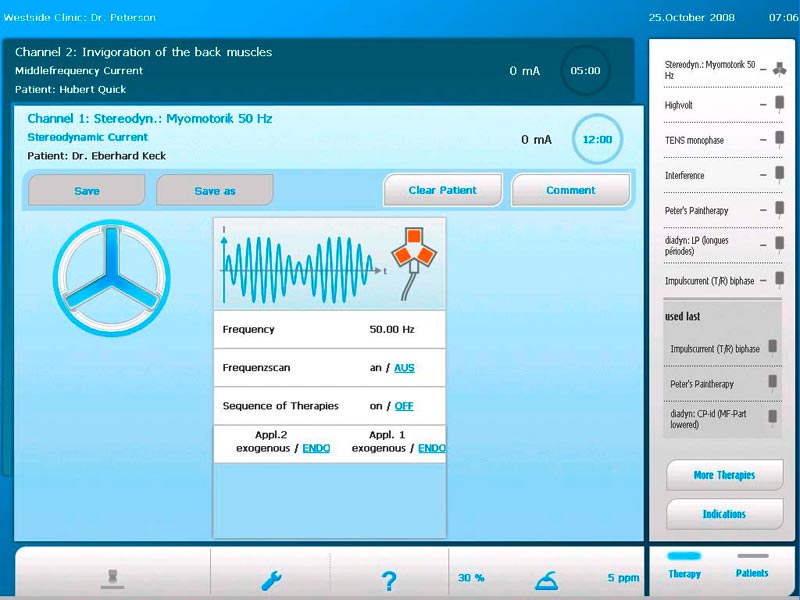Remove Highvolt favorite with its minus sign
Viewport: 800px width, 600px height.
click(x=763, y=105)
